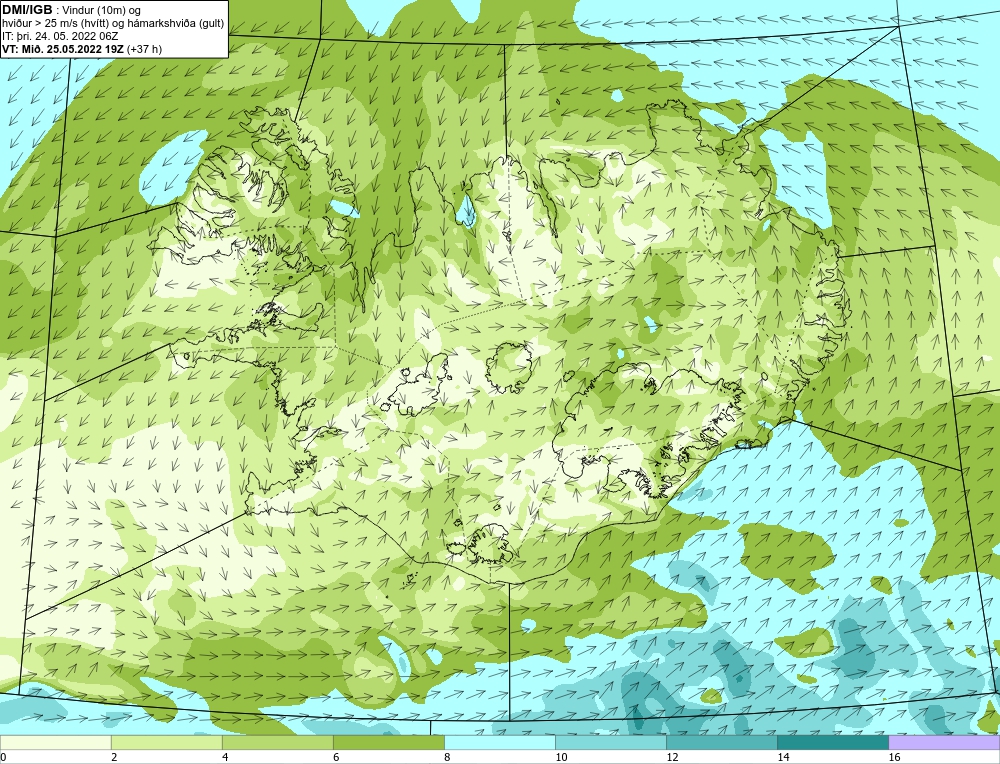Click the initial time 'IT: þri. 24. 05. 2022 06Z'
Viewport: 1000px width, 764px height.
(x=60, y=36)
